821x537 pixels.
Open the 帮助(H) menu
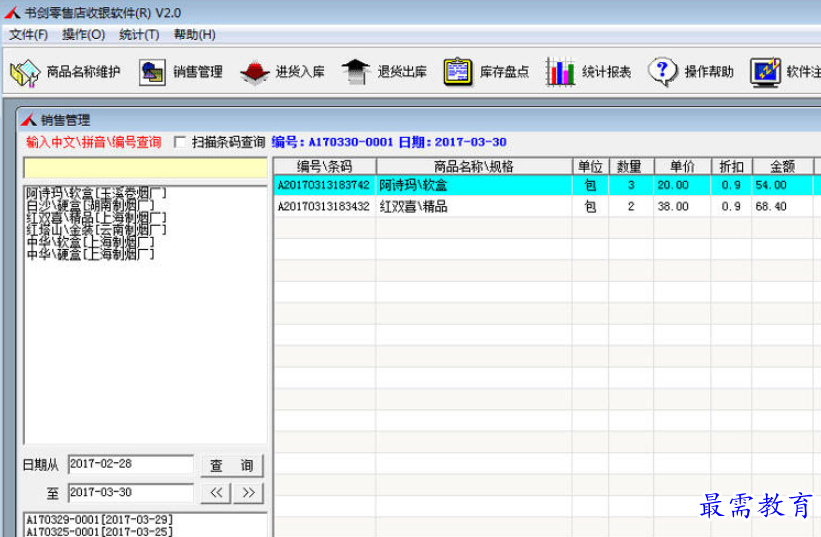click(194, 35)
